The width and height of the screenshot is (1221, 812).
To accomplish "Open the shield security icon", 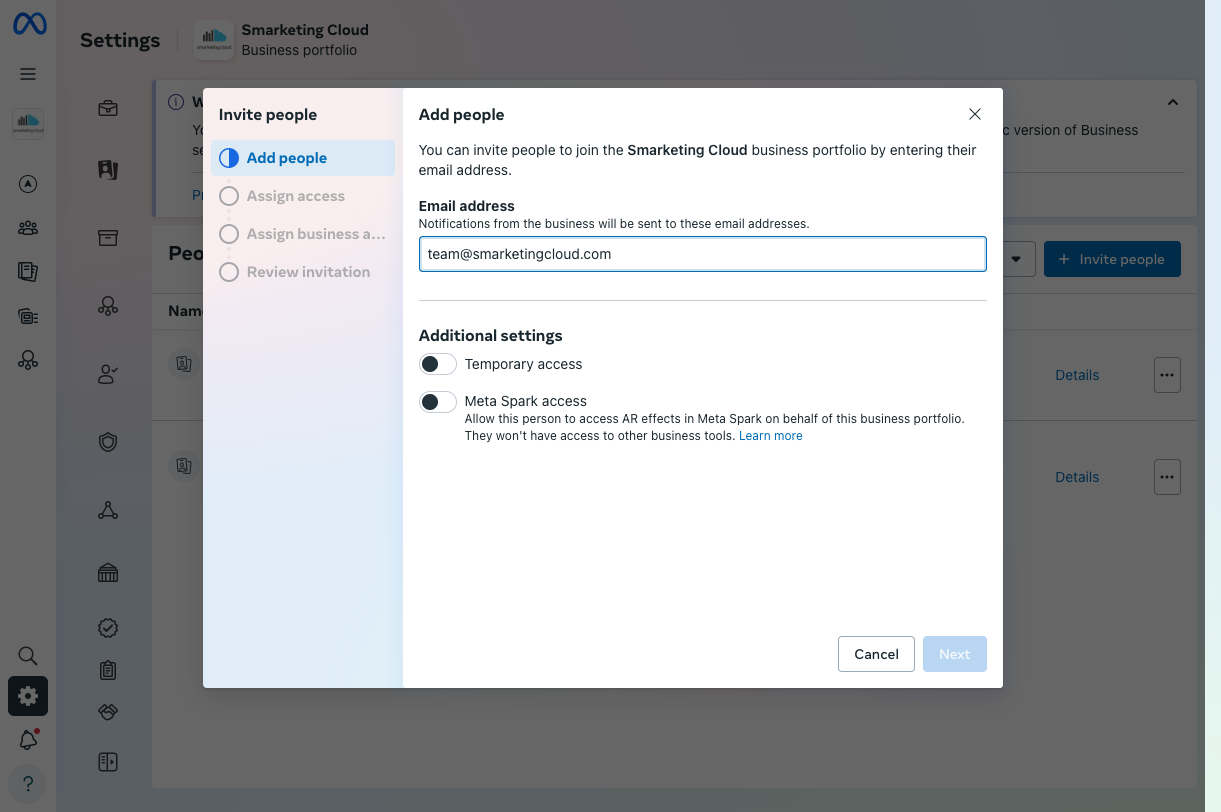I will (108, 442).
